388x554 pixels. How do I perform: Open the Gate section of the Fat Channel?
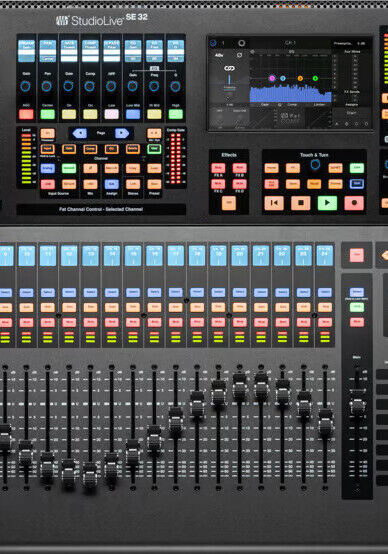tap(69, 149)
